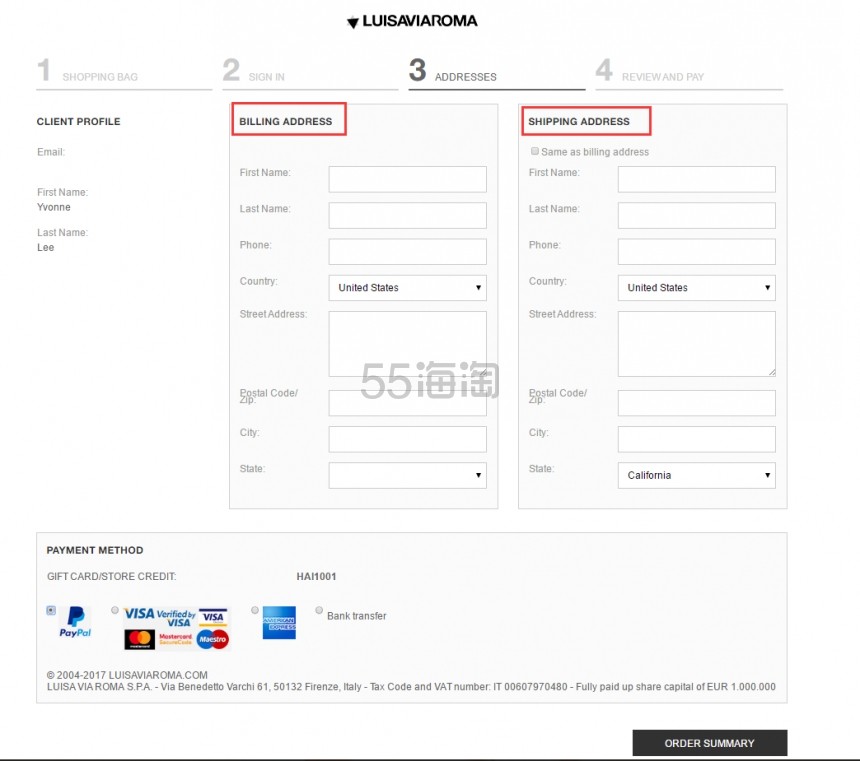Open the billing Country dropdown

point(407,288)
